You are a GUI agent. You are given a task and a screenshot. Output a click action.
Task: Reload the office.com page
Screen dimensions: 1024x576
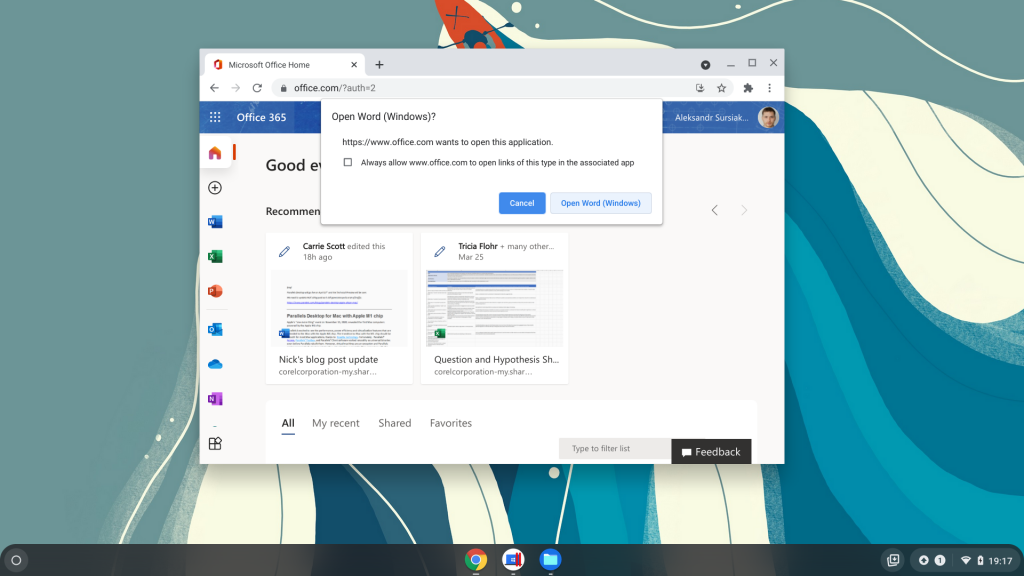[x=257, y=88]
